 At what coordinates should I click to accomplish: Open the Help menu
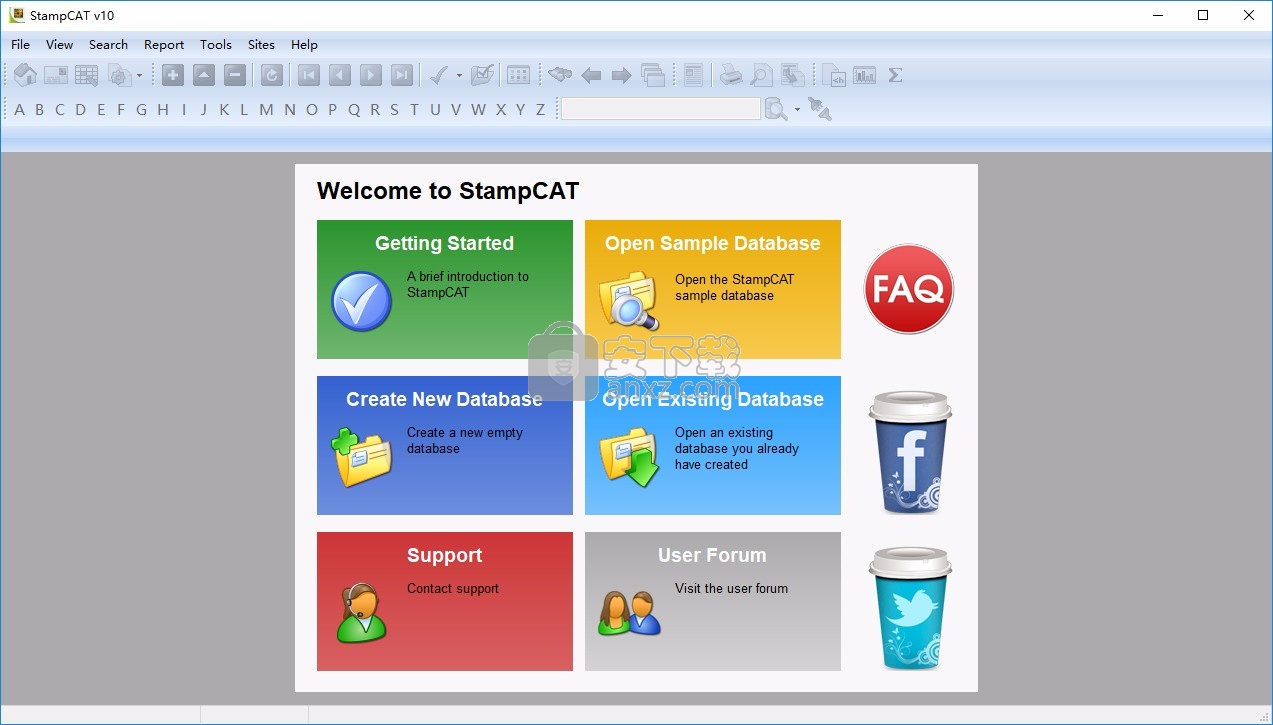(304, 44)
